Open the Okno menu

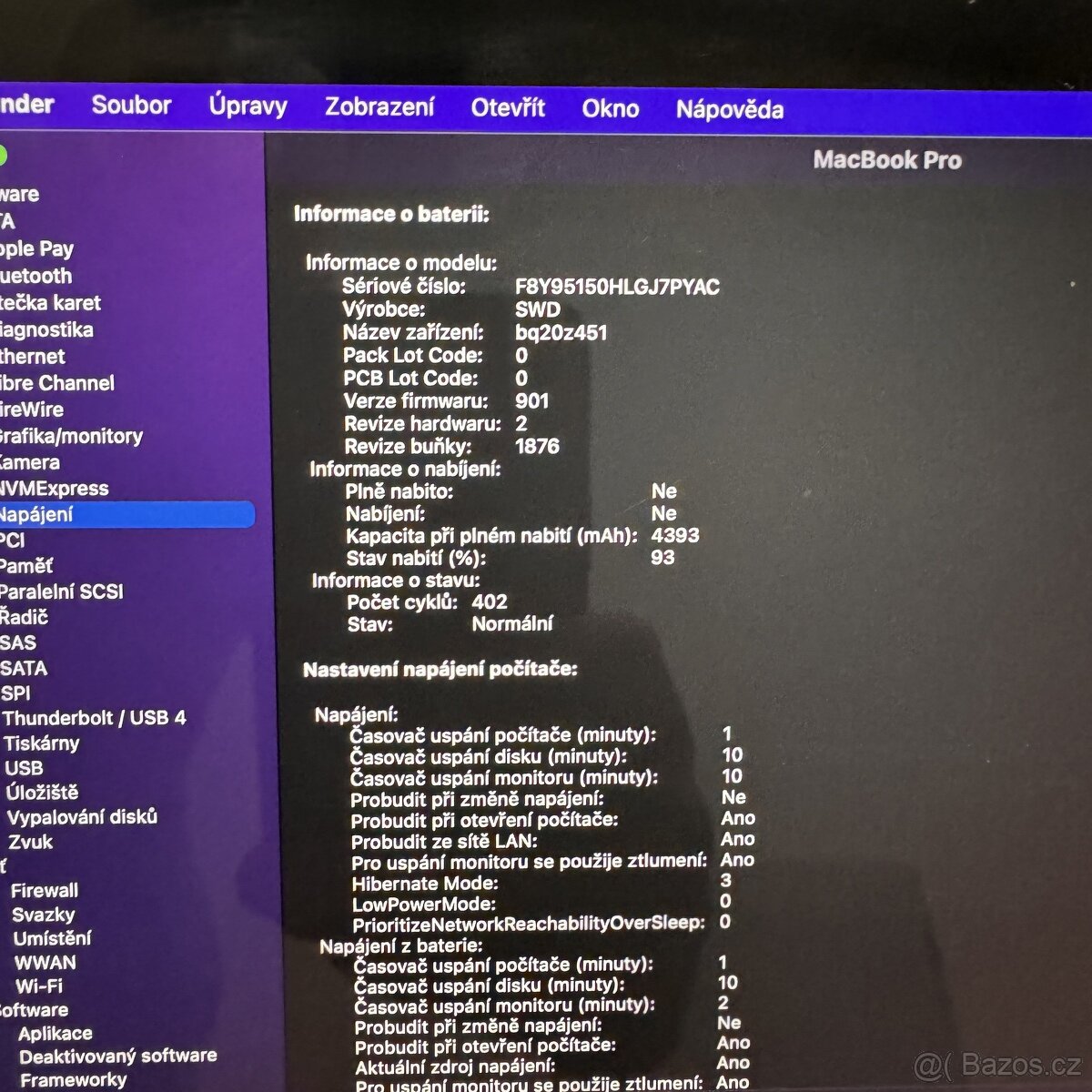[610, 108]
